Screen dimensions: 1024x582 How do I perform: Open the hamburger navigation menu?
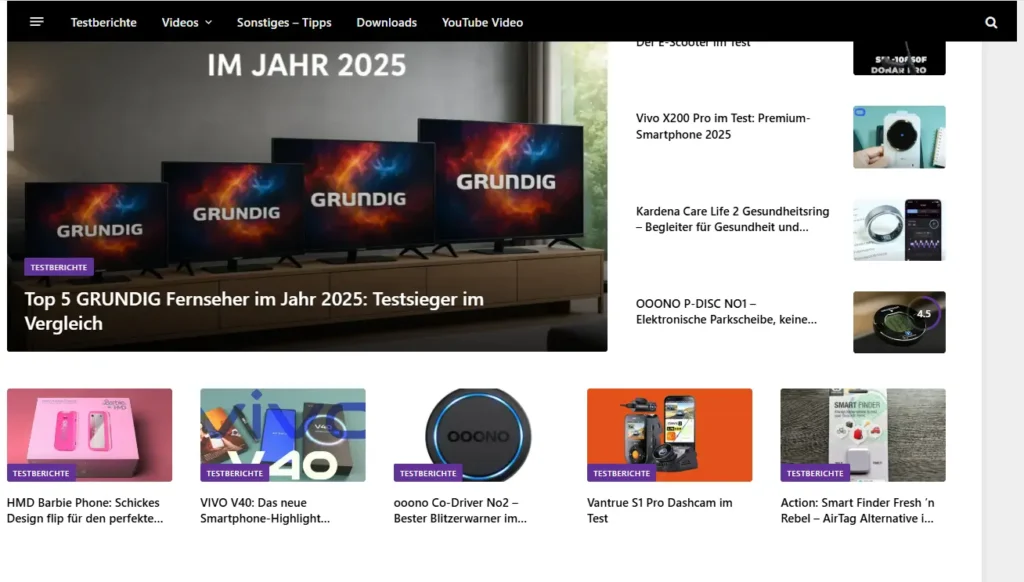point(36,21)
